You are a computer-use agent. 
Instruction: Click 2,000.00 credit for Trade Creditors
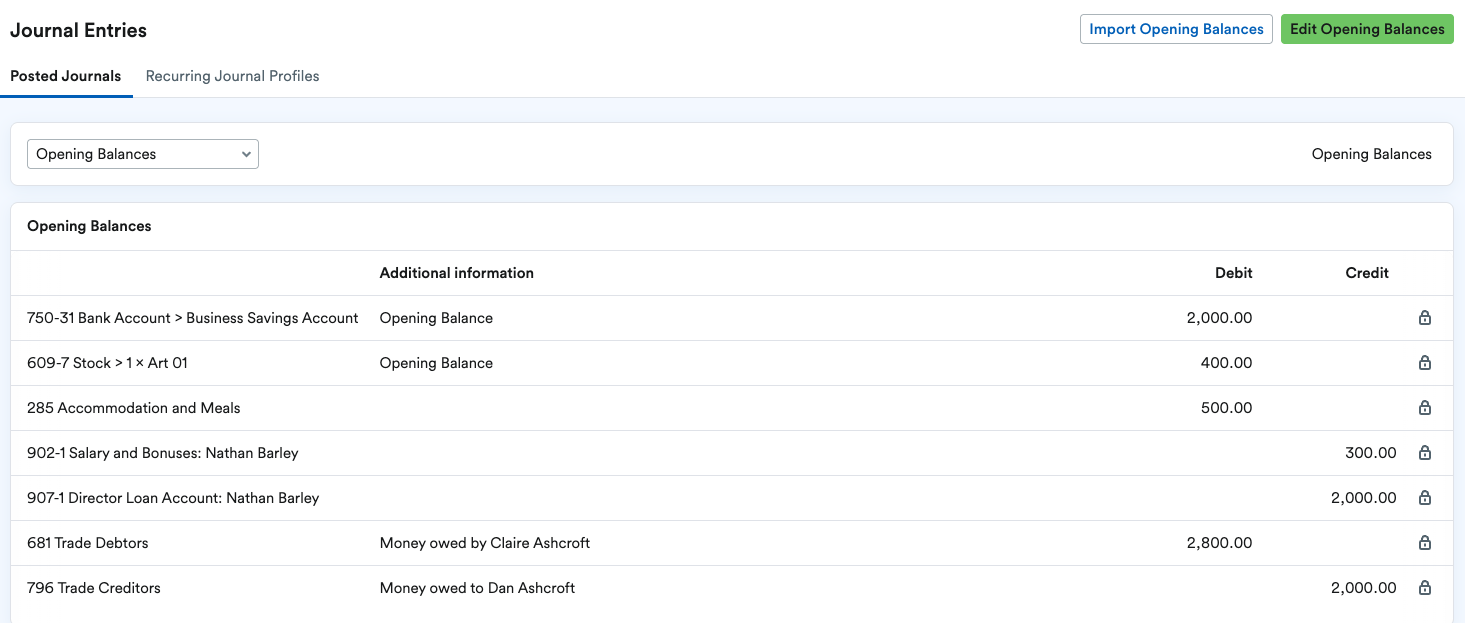click(x=1364, y=588)
